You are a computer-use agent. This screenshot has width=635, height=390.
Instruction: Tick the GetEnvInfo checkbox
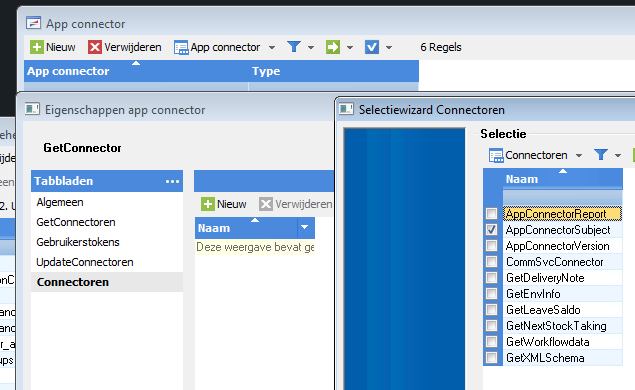tap(491, 294)
